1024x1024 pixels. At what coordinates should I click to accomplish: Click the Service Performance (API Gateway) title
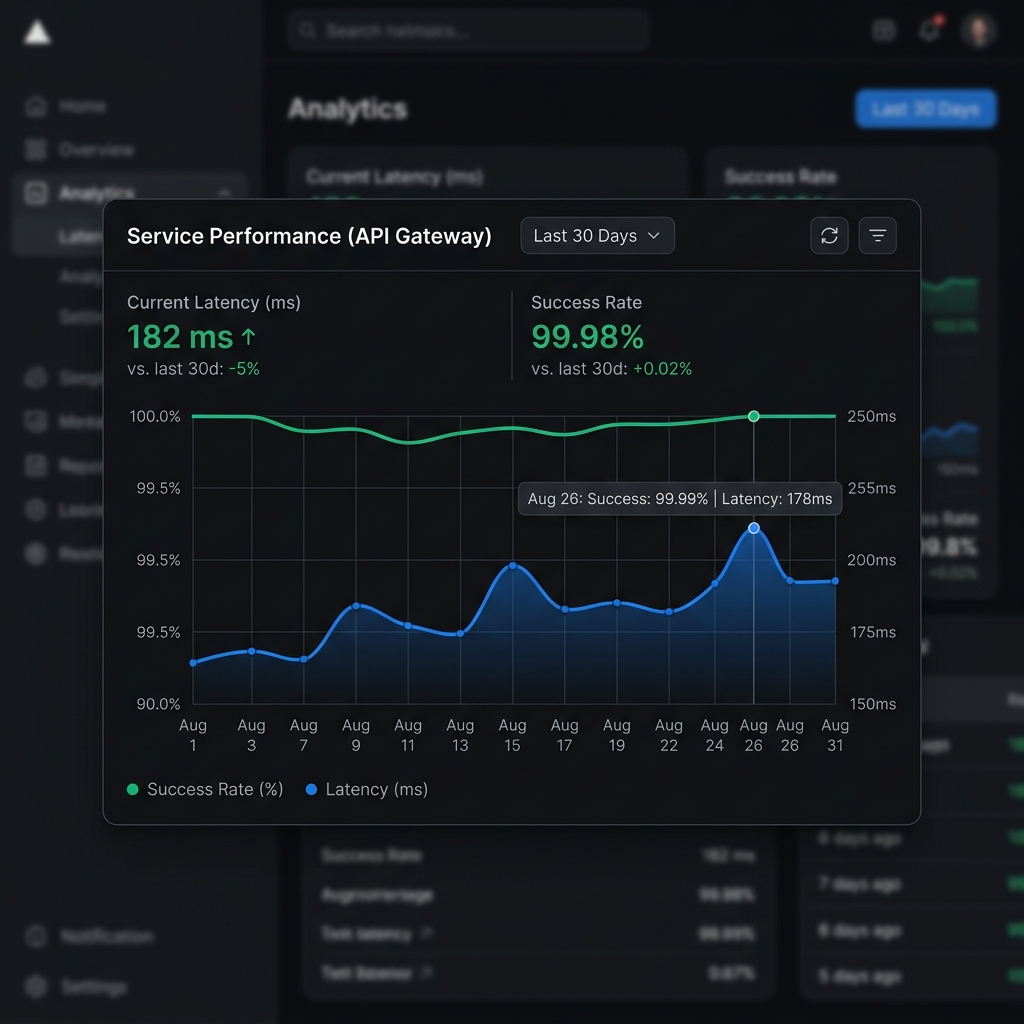[x=309, y=236]
